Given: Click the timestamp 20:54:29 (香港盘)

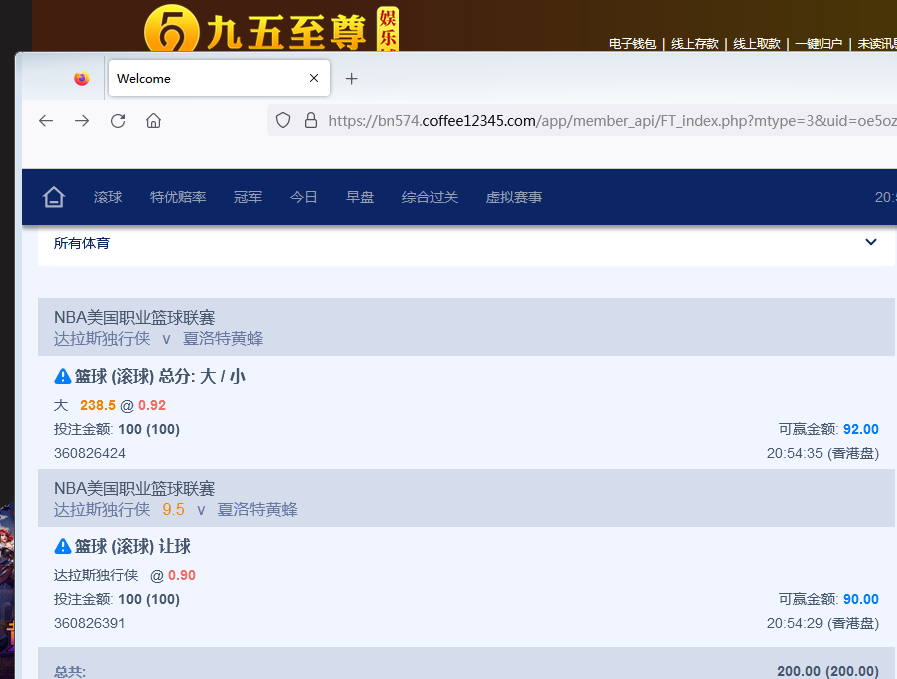Looking at the screenshot, I should [x=823, y=624].
